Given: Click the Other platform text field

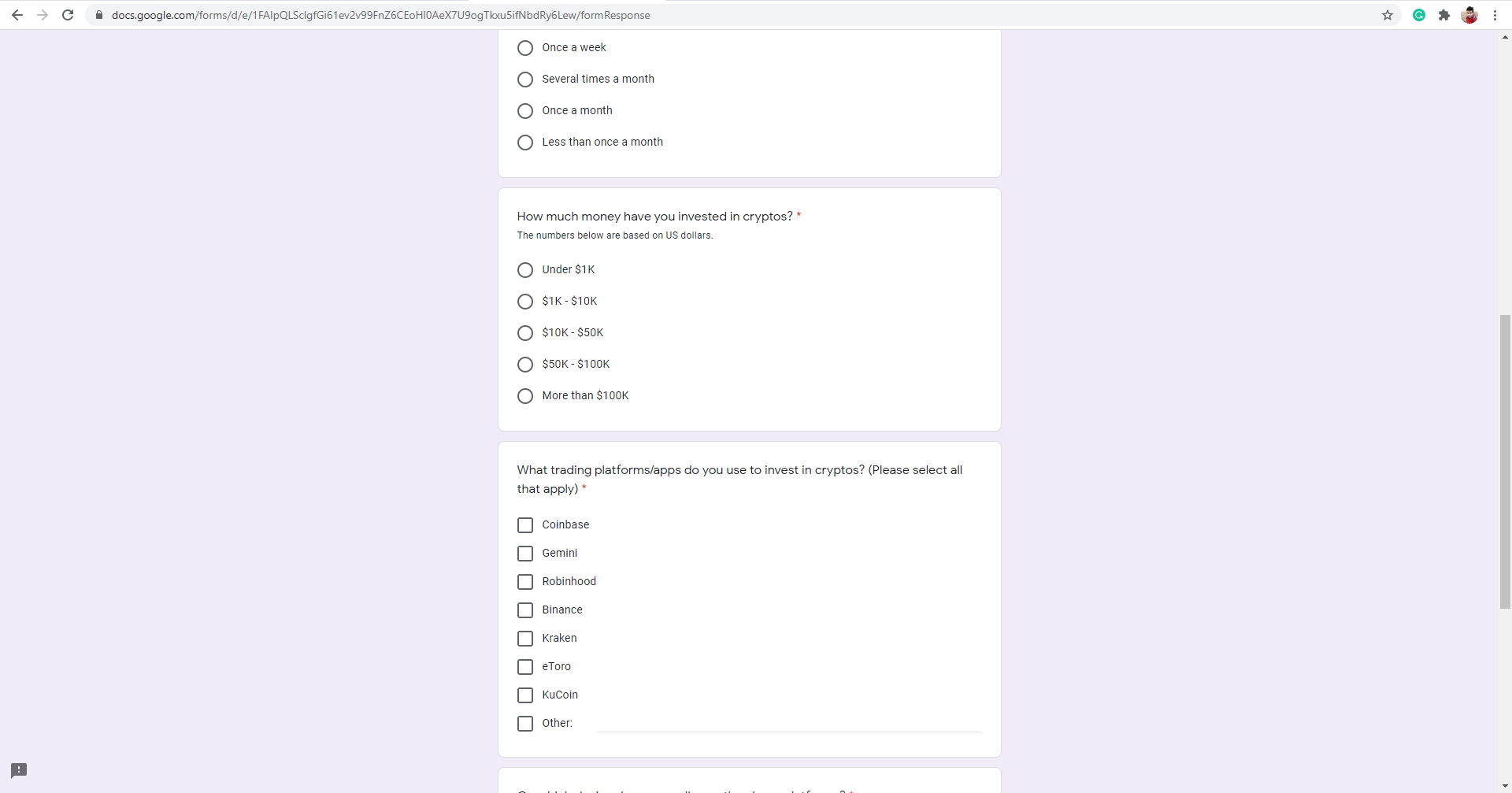Looking at the screenshot, I should [x=789, y=723].
